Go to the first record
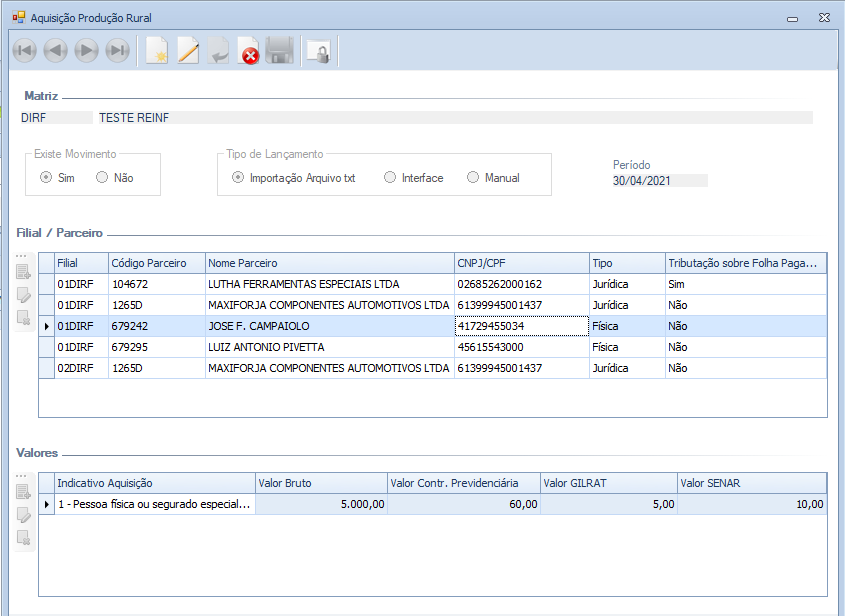Viewport: 845px width, 616px height. click(24, 51)
